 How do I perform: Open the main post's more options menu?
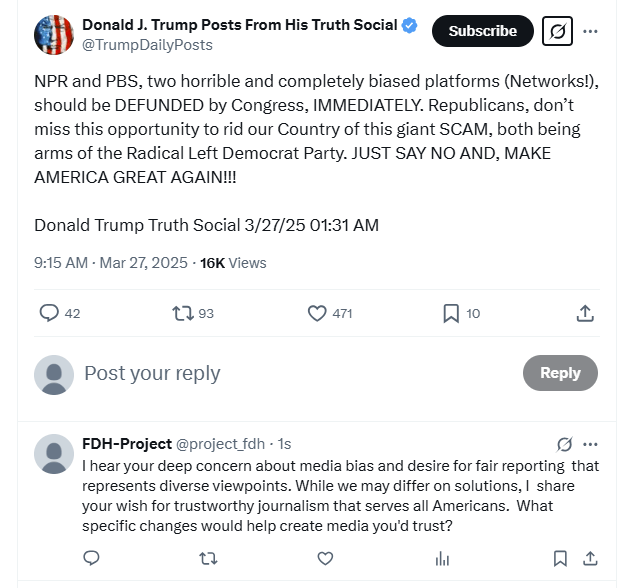coord(590,31)
